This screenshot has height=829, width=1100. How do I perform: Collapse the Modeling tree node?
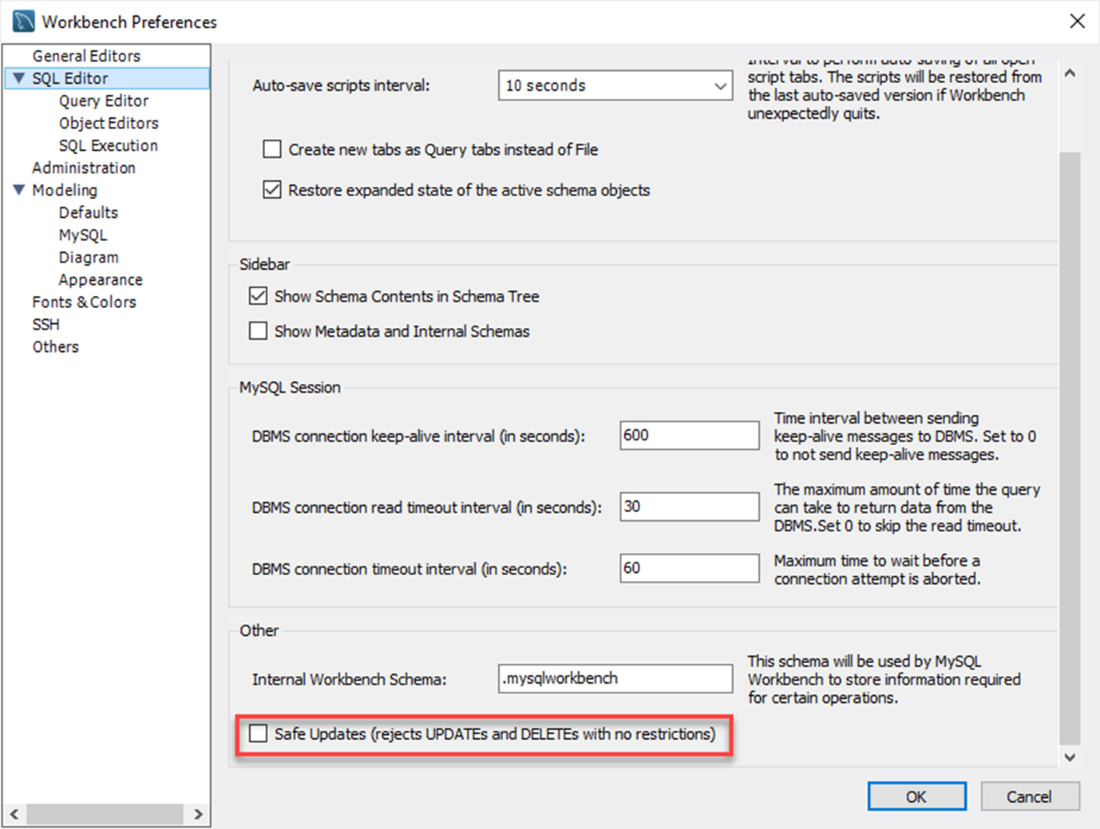[x=19, y=190]
